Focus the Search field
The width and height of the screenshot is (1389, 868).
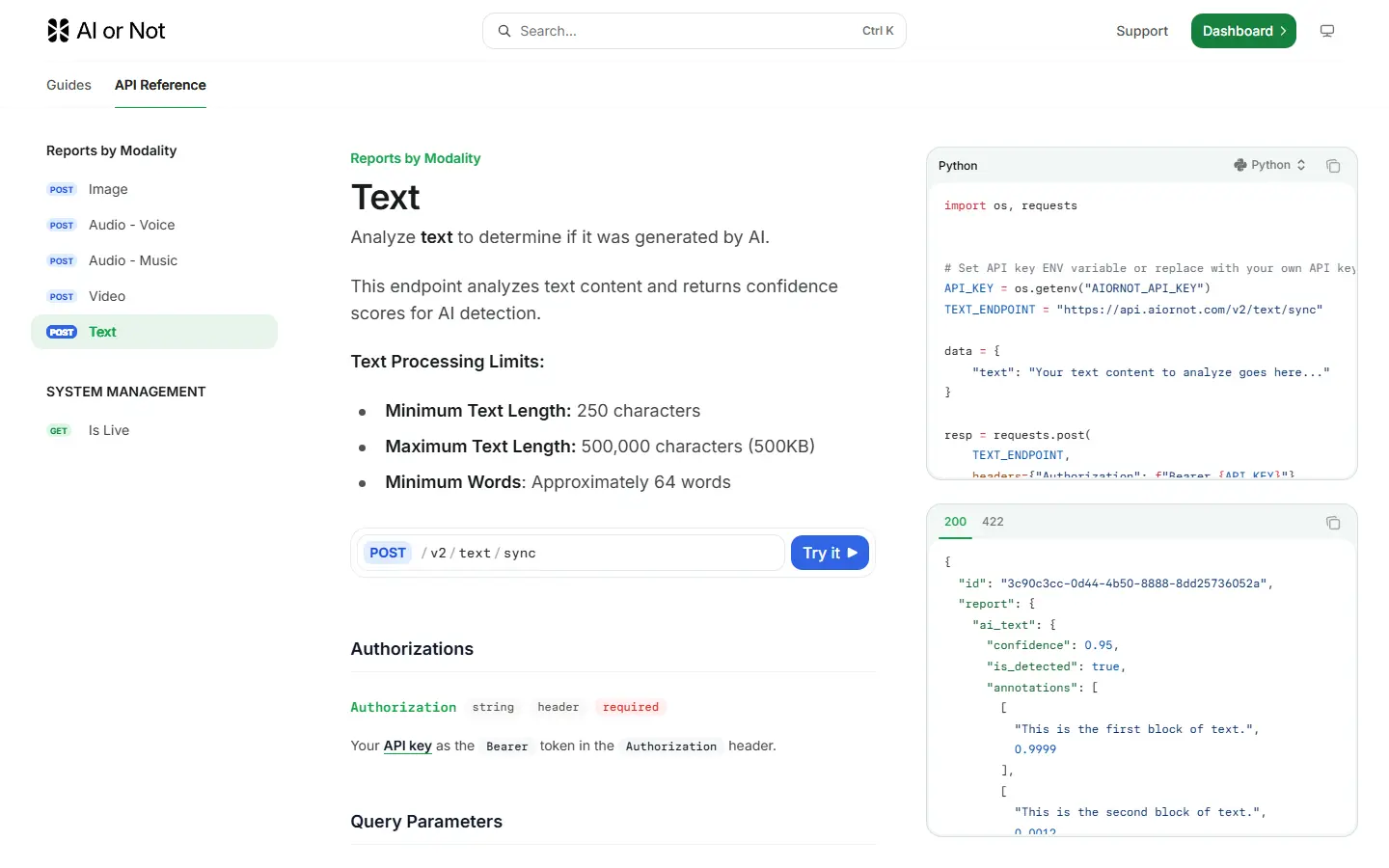click(694, 31)
